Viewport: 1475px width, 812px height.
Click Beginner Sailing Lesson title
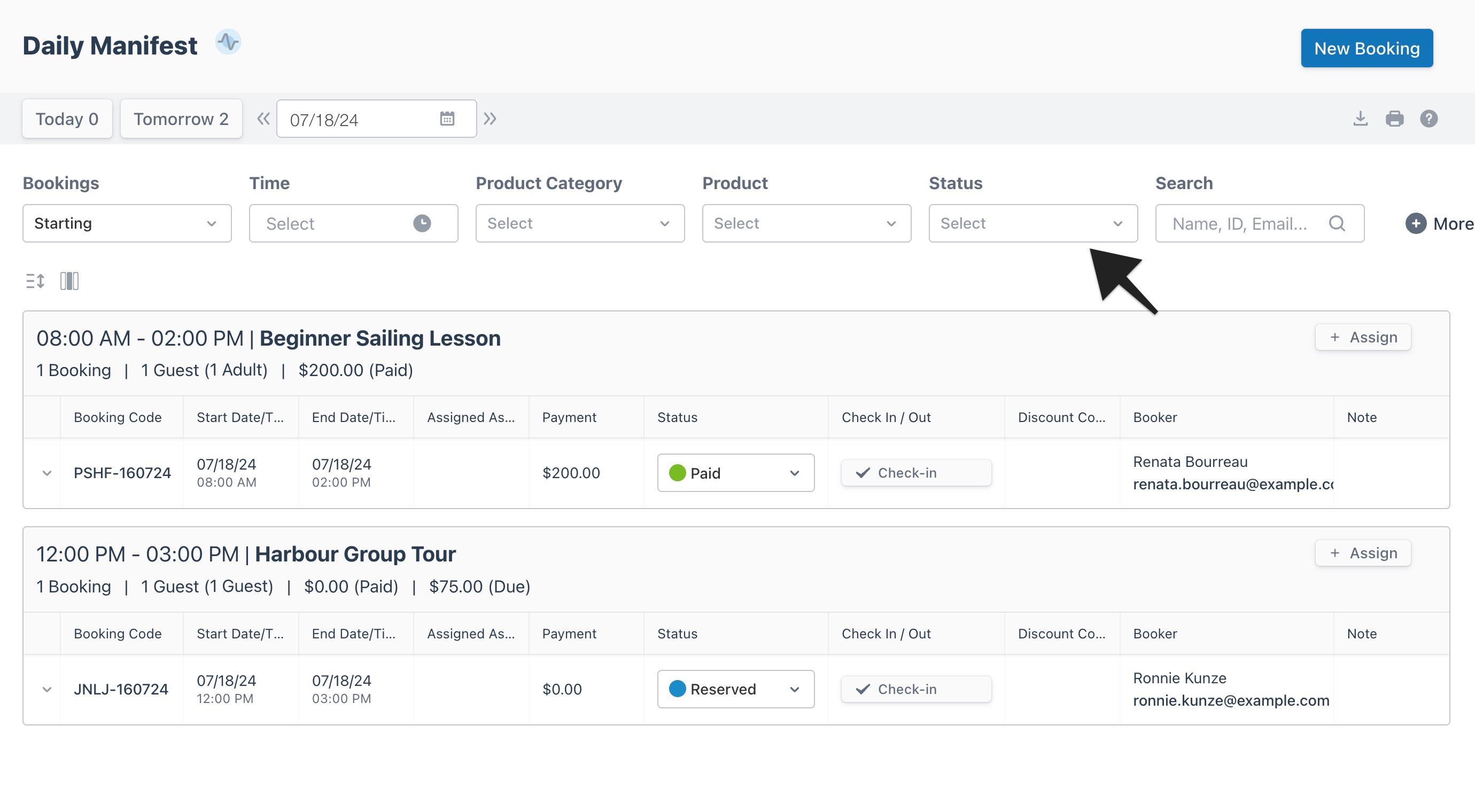point(380,338)
